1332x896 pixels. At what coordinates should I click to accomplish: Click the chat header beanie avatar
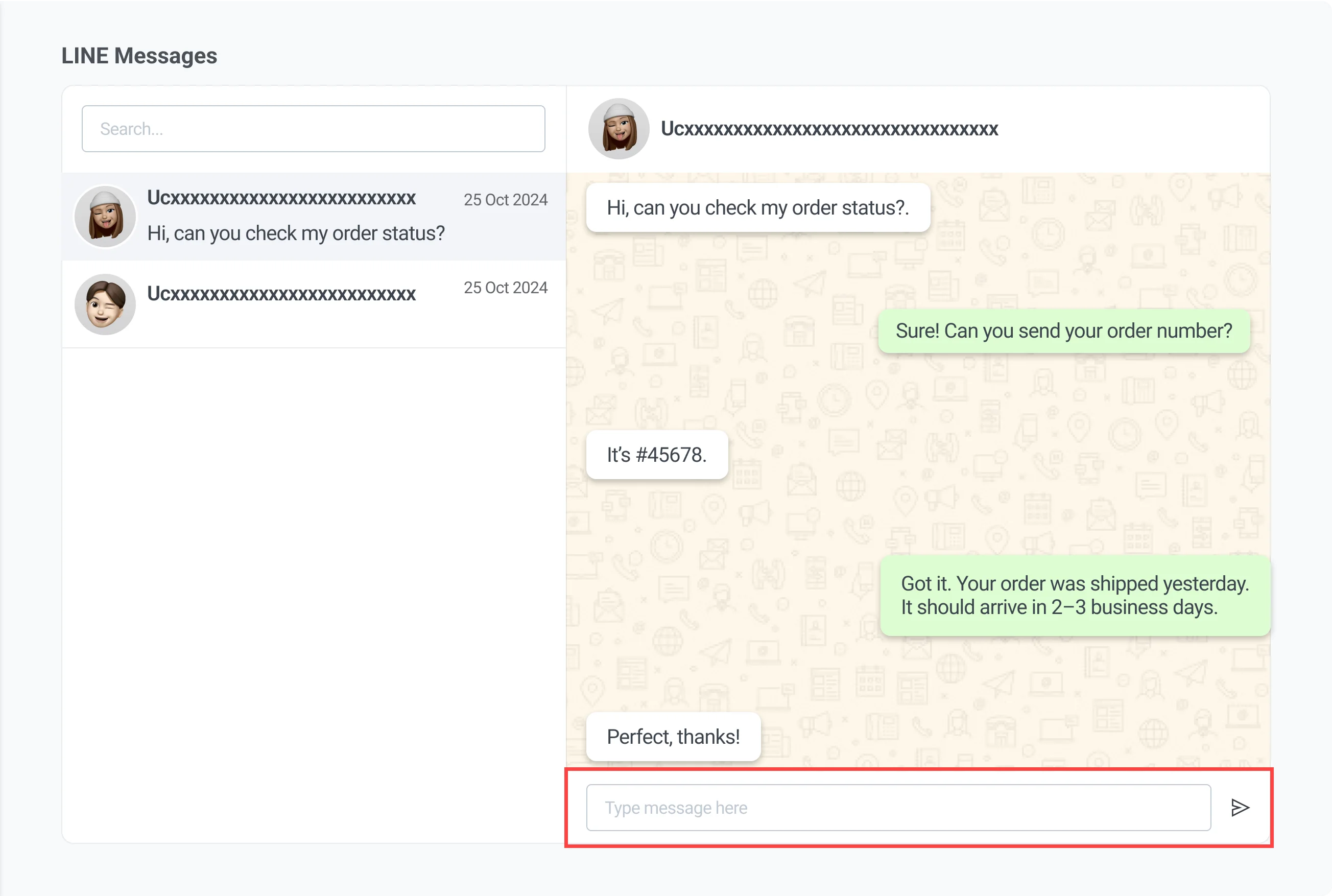coord(619,129)
